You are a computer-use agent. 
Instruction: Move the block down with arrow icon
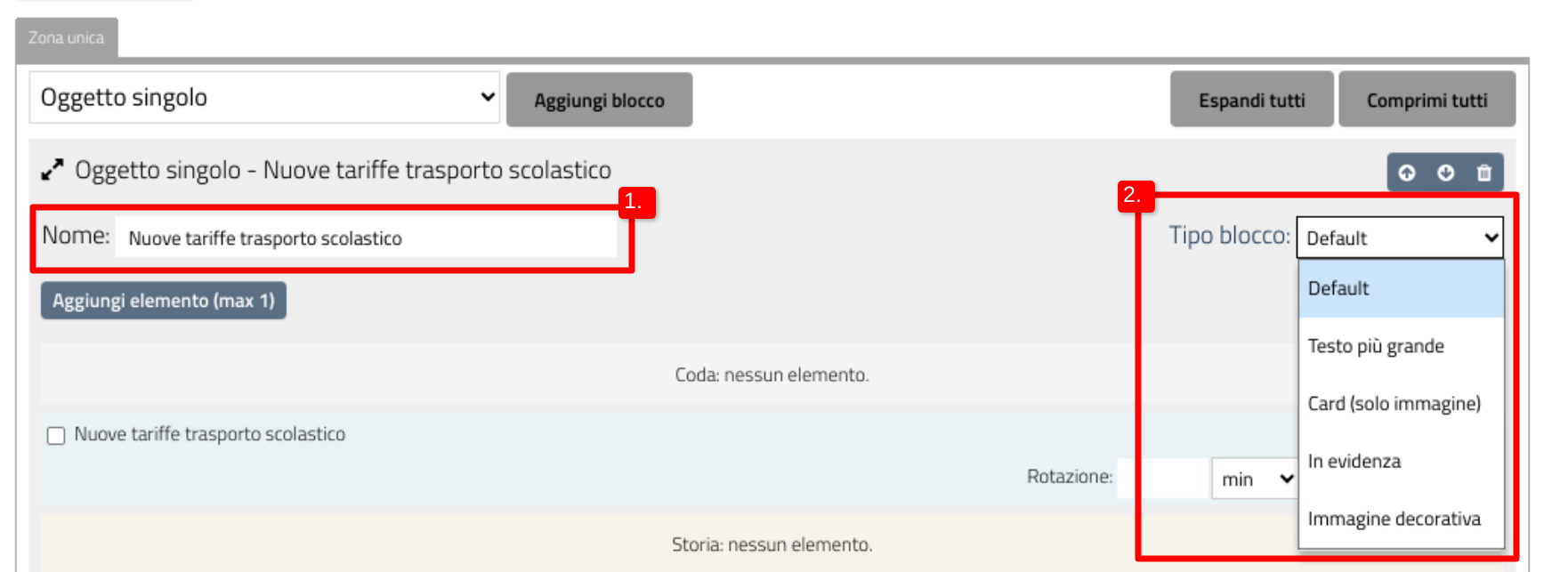1446,173
